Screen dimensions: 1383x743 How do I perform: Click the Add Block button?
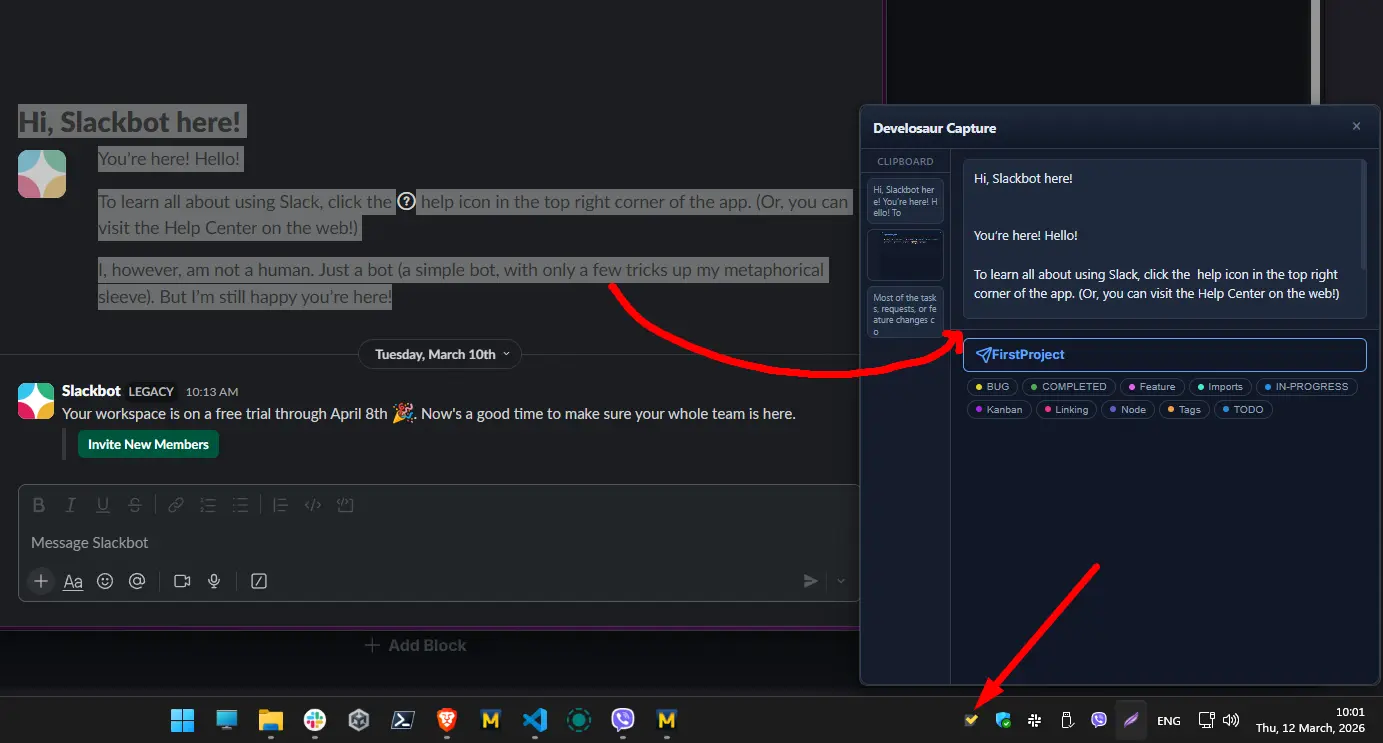pos(415,645)
